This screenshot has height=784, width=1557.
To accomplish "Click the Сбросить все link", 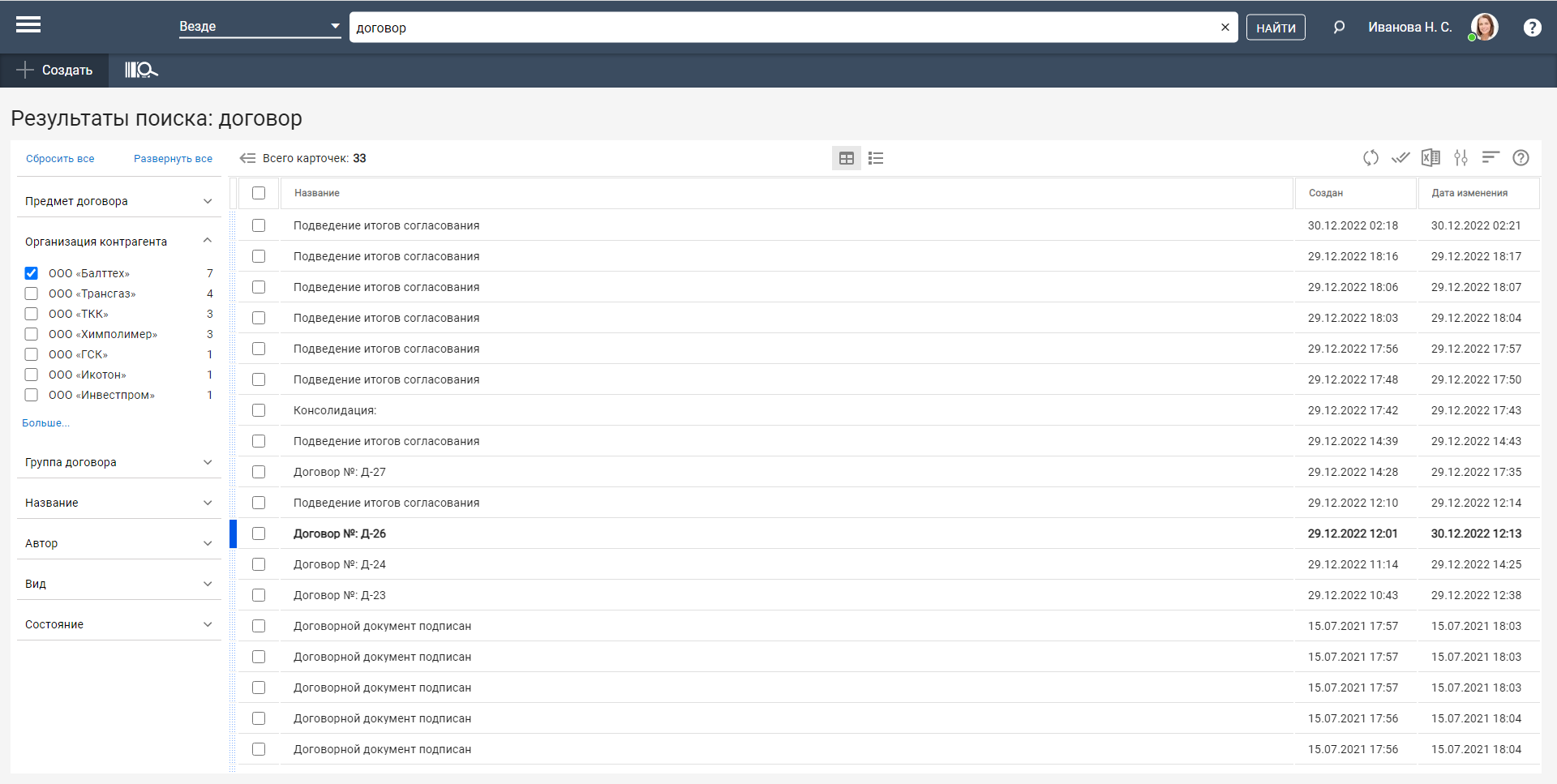I will tap(60, 159).
